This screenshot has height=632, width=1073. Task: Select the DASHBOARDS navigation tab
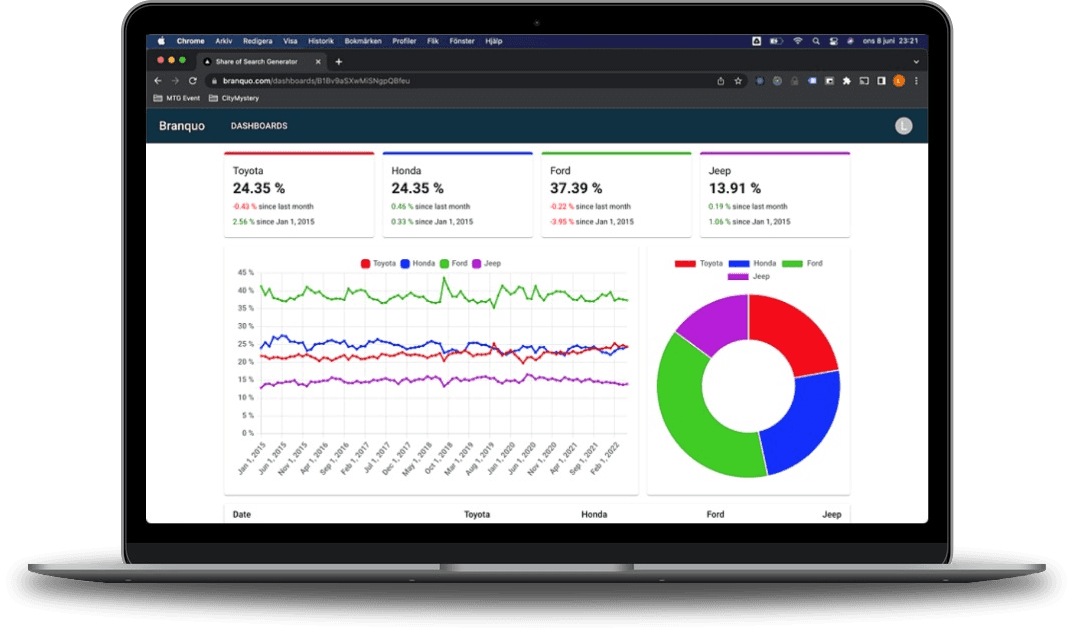pos(259,126)
